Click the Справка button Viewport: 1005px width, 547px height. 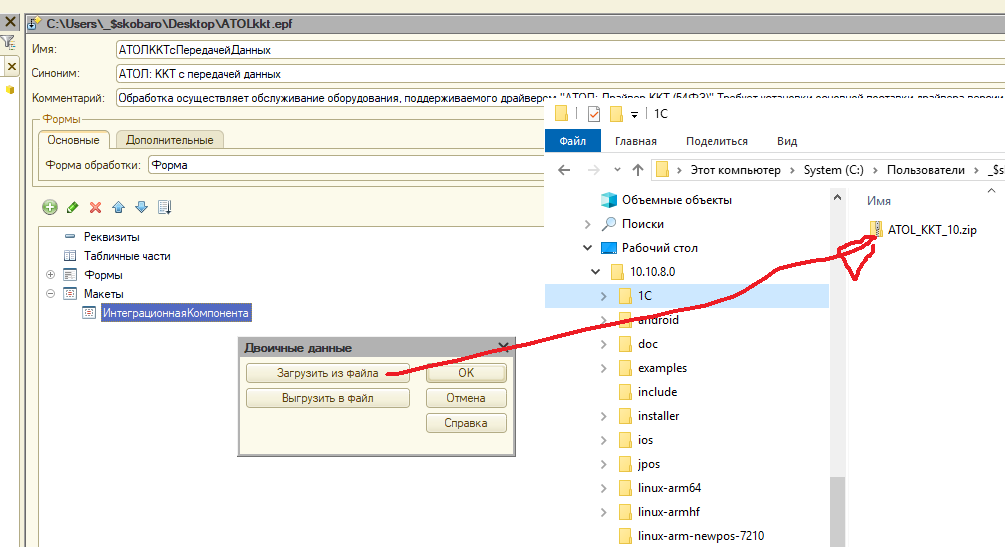tap(466, 423)
